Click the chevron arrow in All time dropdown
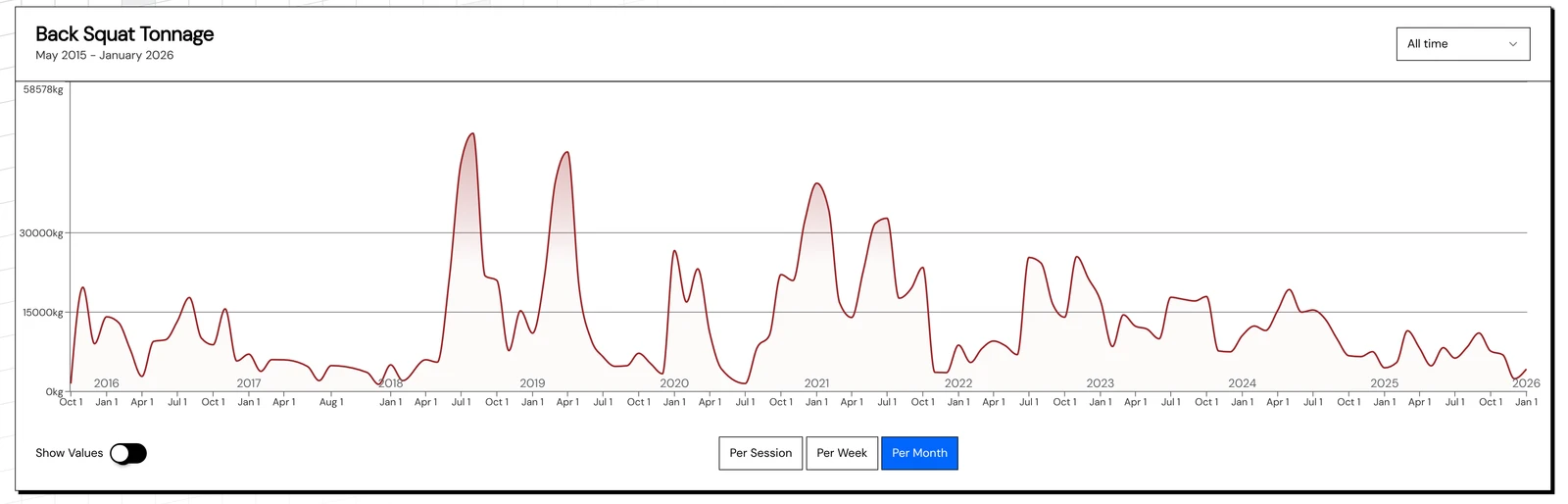The height and width of the screenshot is (504, 1568). tap(1512, 44)
